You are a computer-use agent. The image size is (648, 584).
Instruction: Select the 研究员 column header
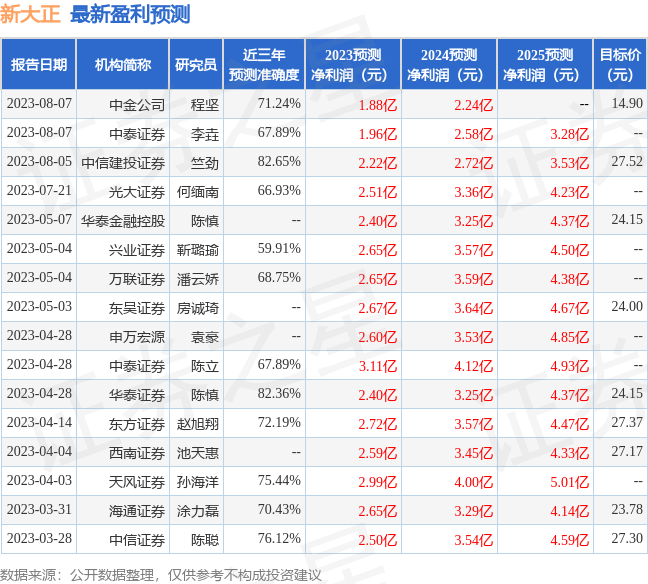point(196,64)
